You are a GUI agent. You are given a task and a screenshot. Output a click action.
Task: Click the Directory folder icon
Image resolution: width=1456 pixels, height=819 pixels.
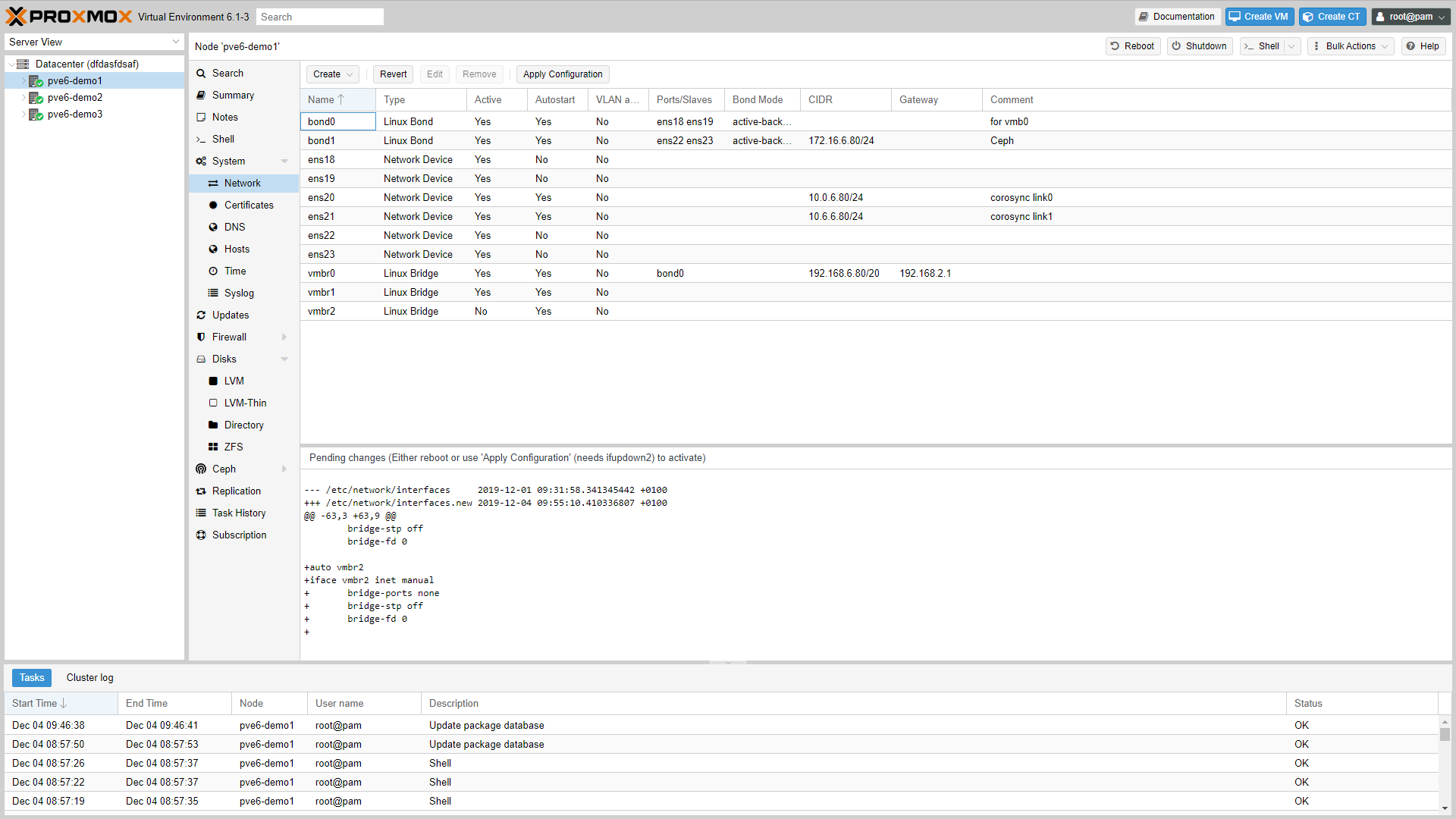click(213, 425)
